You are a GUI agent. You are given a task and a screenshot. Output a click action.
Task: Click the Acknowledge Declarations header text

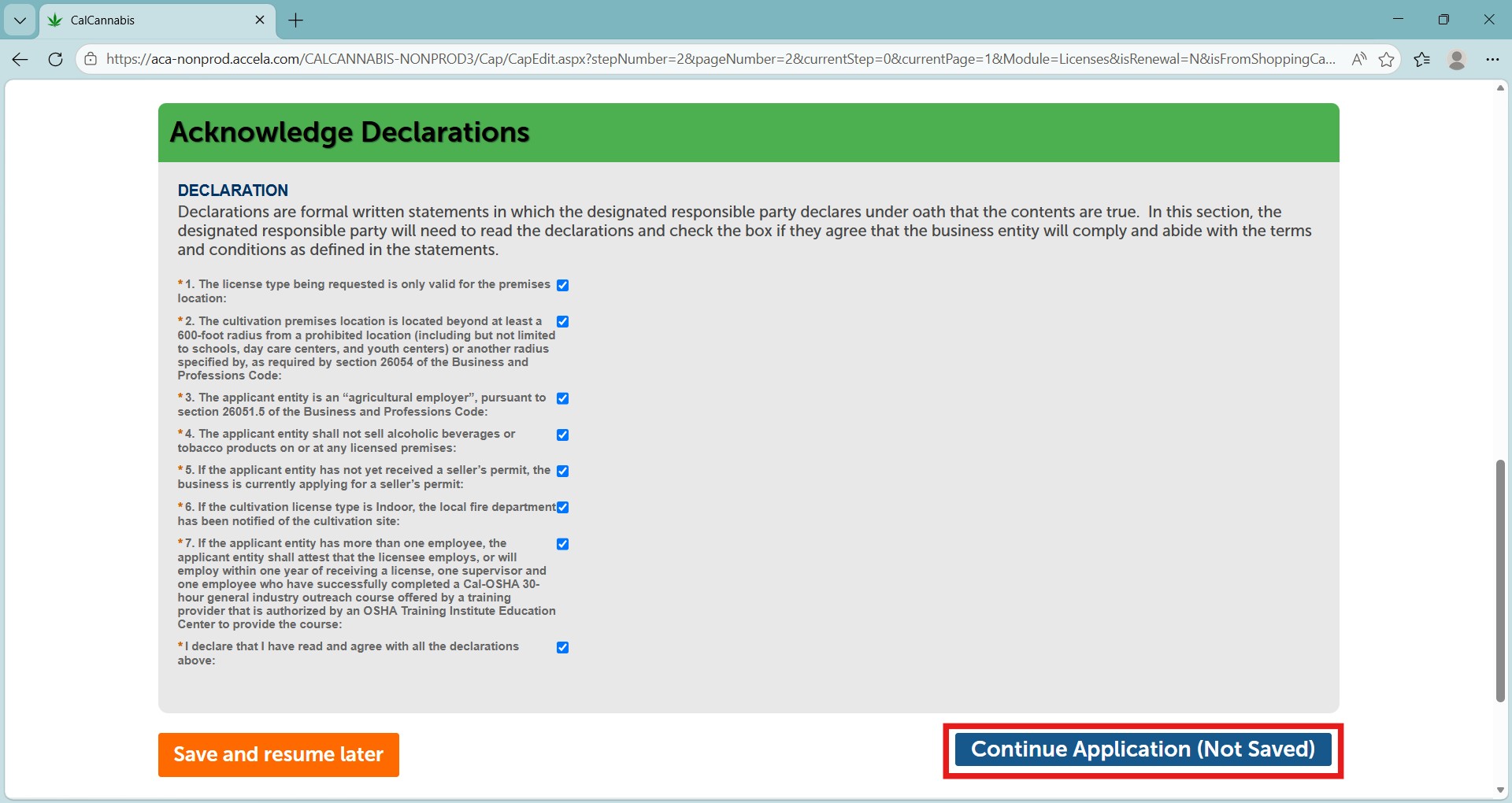pyautogui.click(x=350, y=132)
